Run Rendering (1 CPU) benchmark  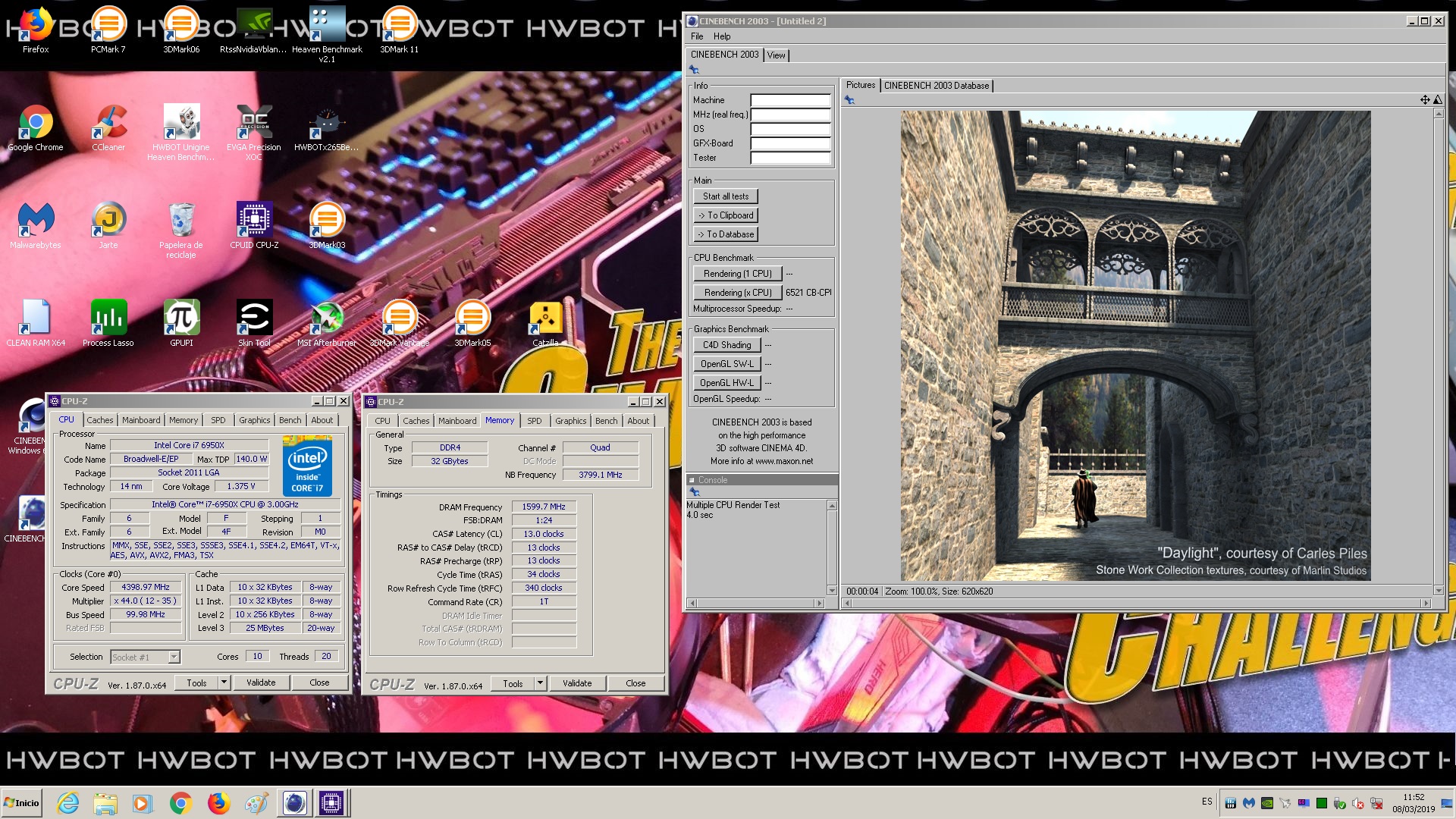click(x=737, y=274)
